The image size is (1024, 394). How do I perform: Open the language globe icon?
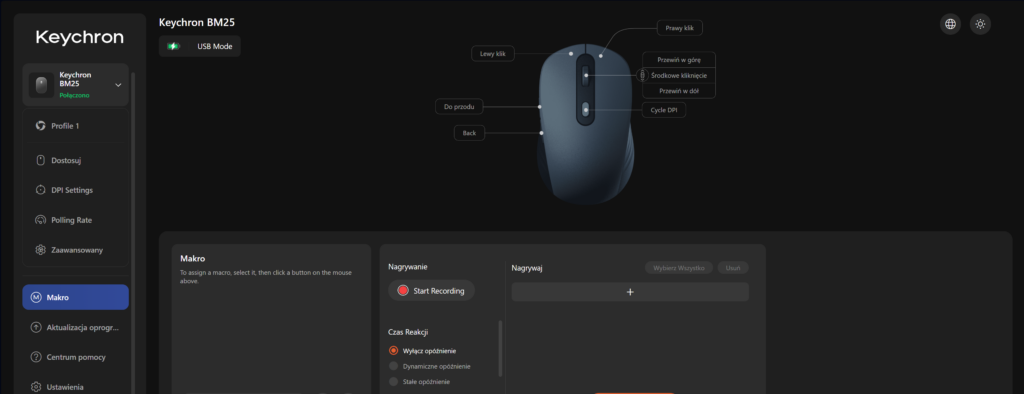point(950,24)
